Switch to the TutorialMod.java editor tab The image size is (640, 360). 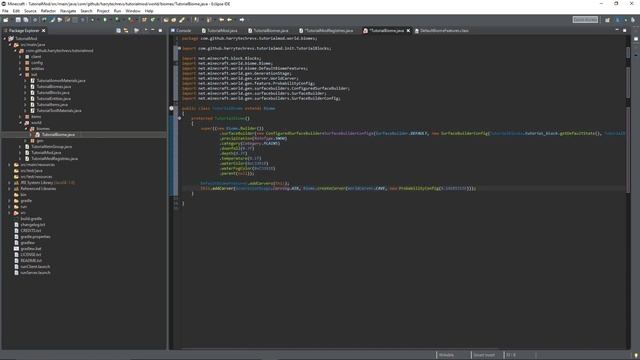coord(220,31)
